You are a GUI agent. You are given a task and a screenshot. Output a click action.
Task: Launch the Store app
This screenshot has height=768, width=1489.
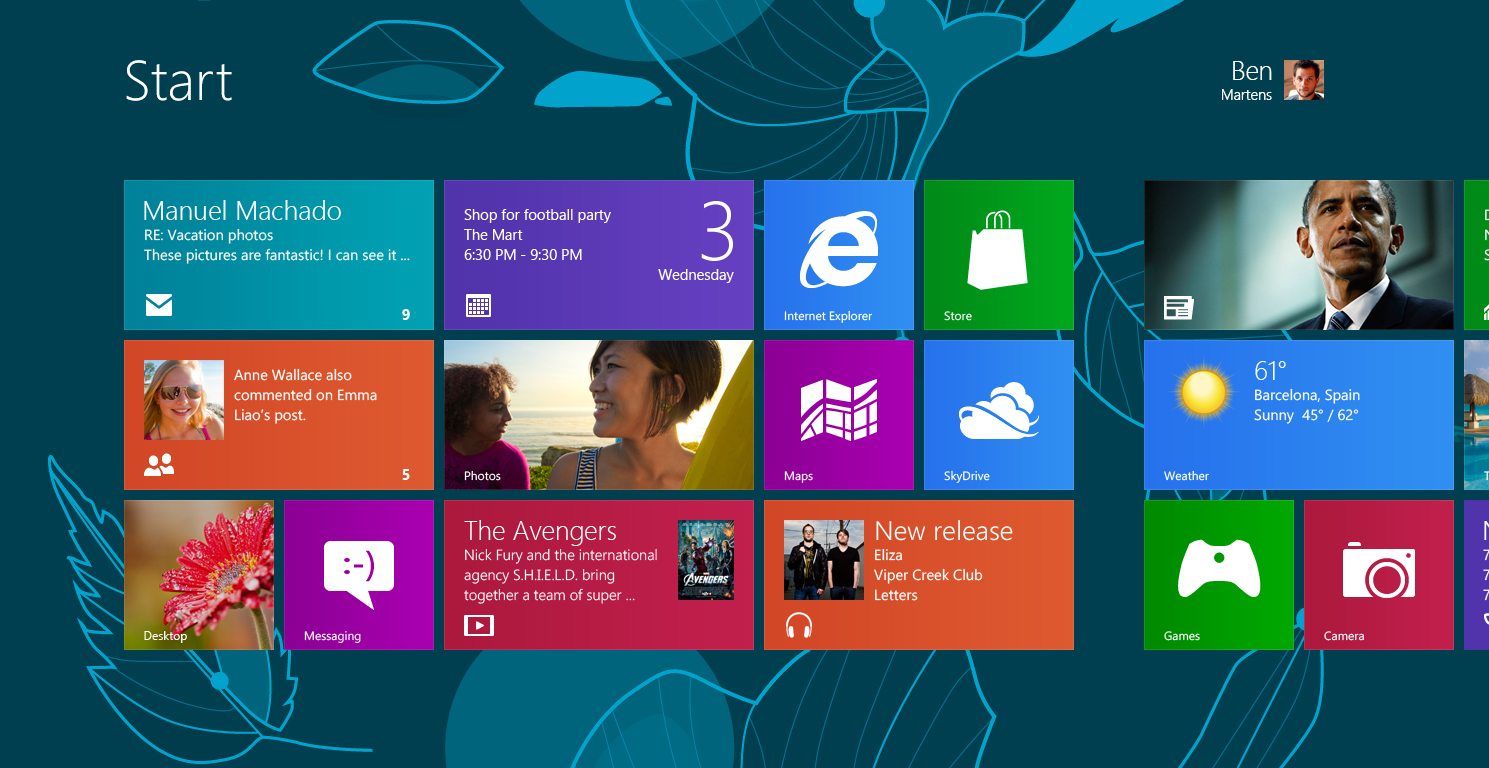998,254
